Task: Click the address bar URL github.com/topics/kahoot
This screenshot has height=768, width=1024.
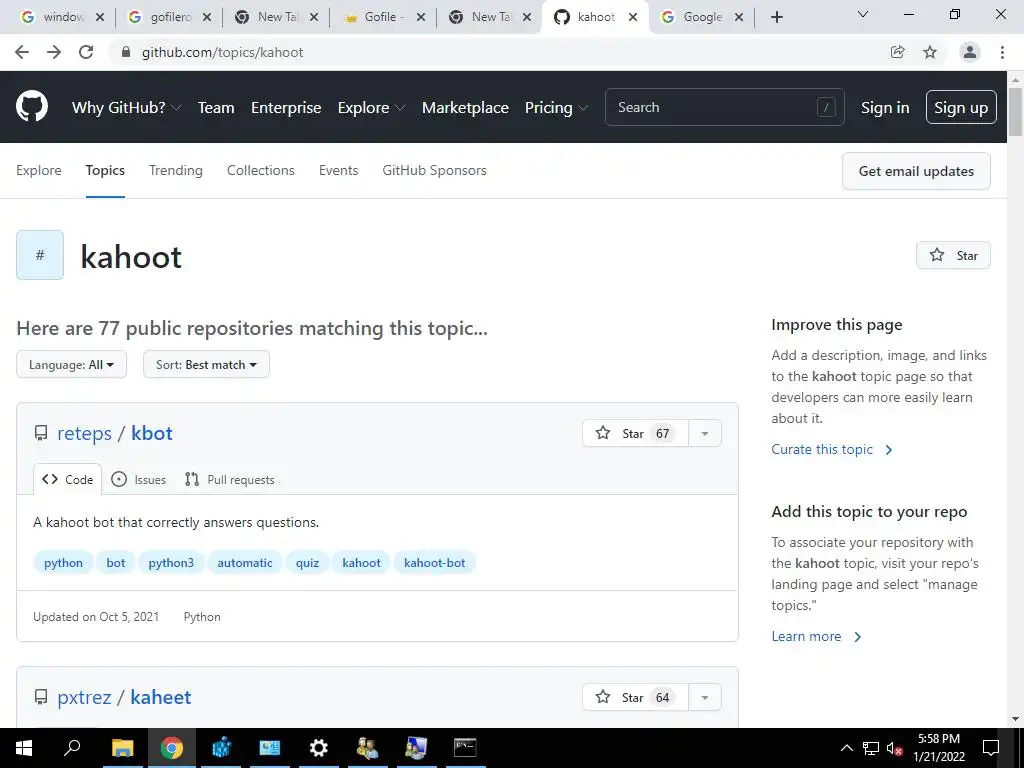Action: coord(222,52)
